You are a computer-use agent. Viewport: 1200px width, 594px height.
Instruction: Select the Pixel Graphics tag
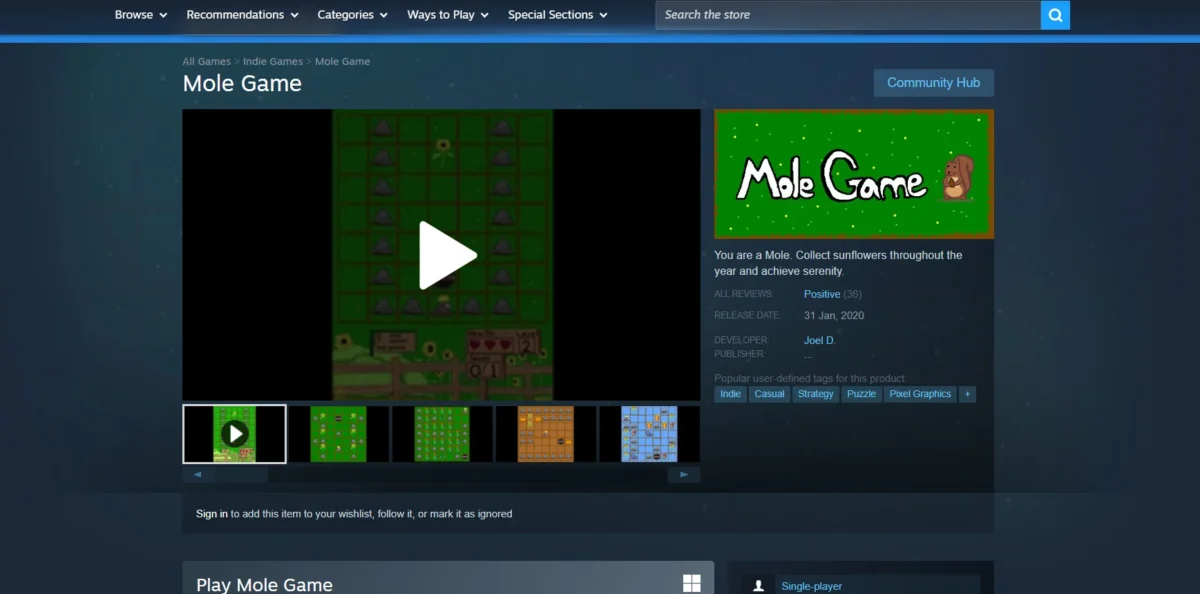(x=920, y=394)
